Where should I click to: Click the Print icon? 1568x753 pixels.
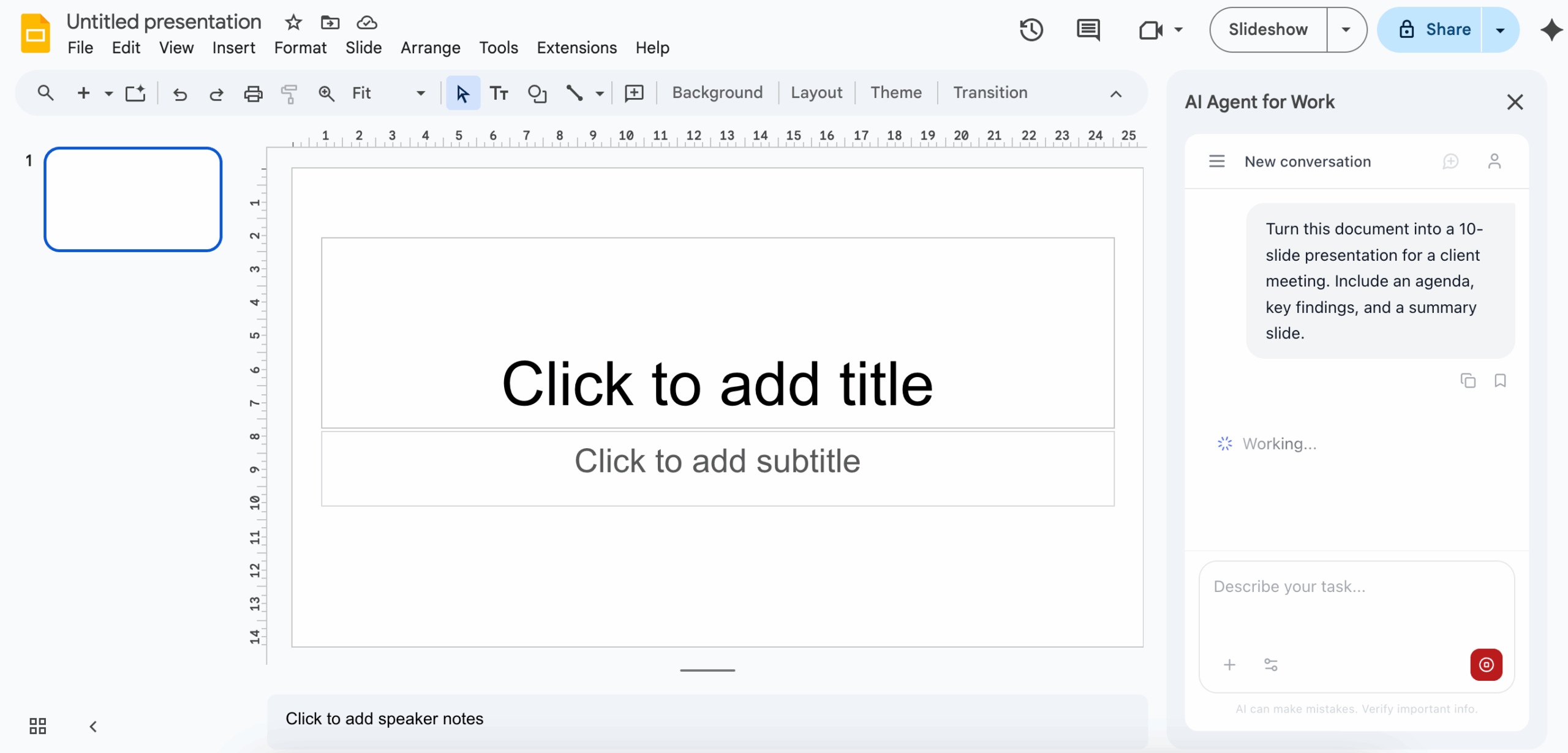coord(253,93)
